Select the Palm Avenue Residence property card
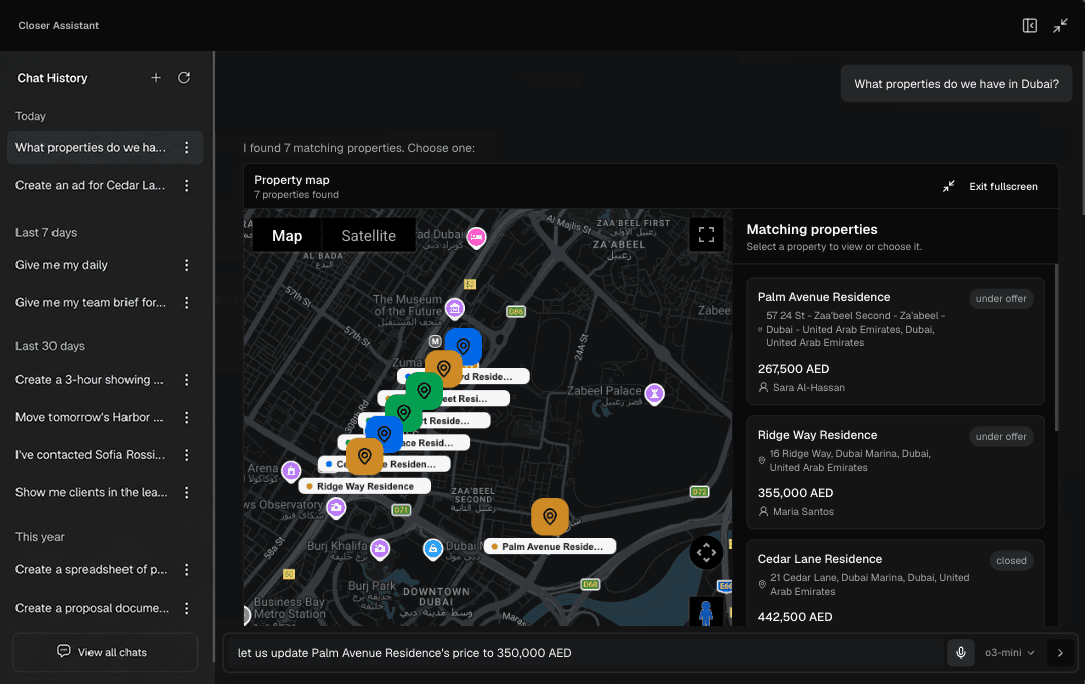 click(895, 341)
